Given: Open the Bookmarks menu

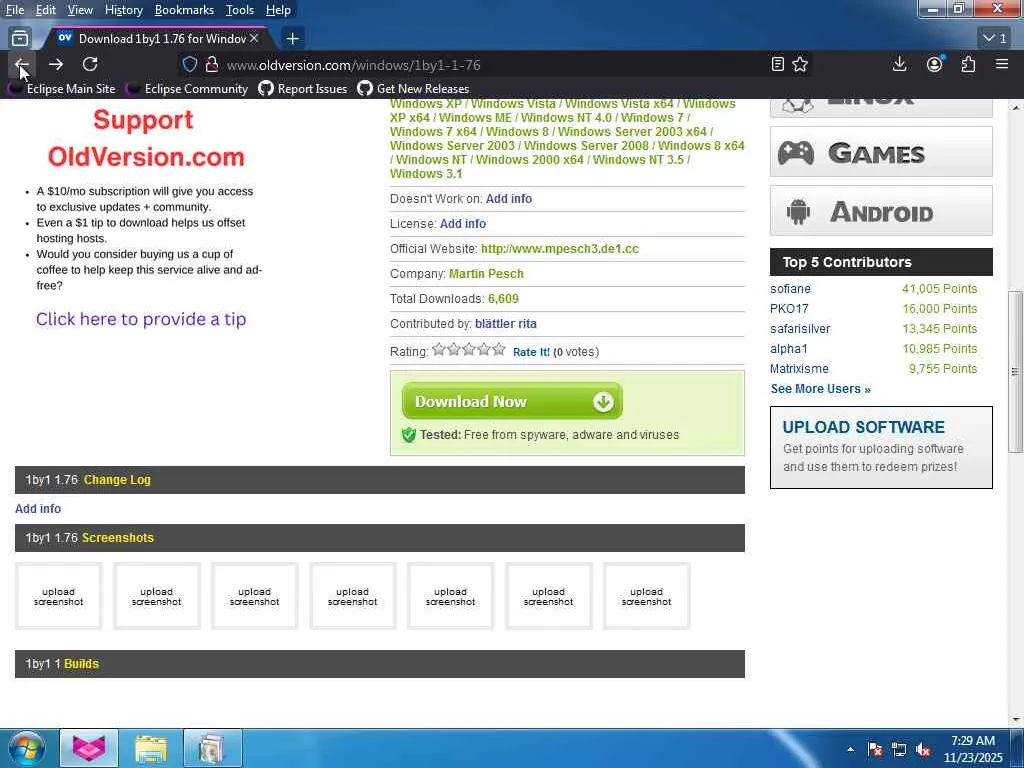Looking at the screenshot, I should coord(184,10).
